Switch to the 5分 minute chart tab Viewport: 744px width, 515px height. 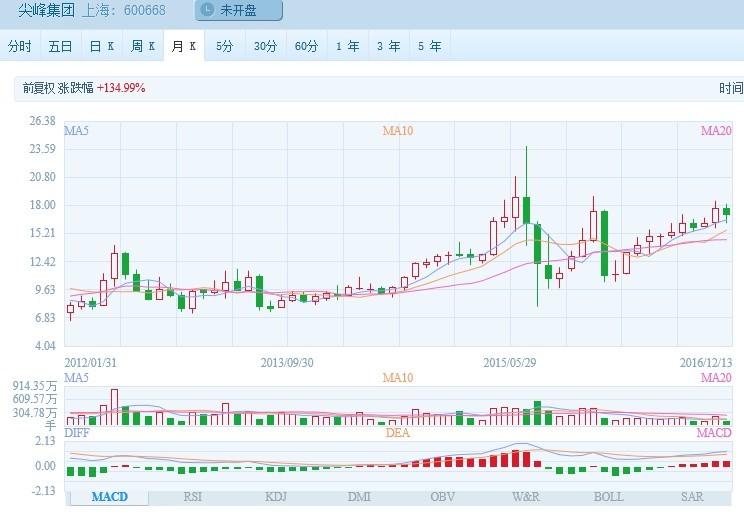pyautogui.click(x=225, y=46)
